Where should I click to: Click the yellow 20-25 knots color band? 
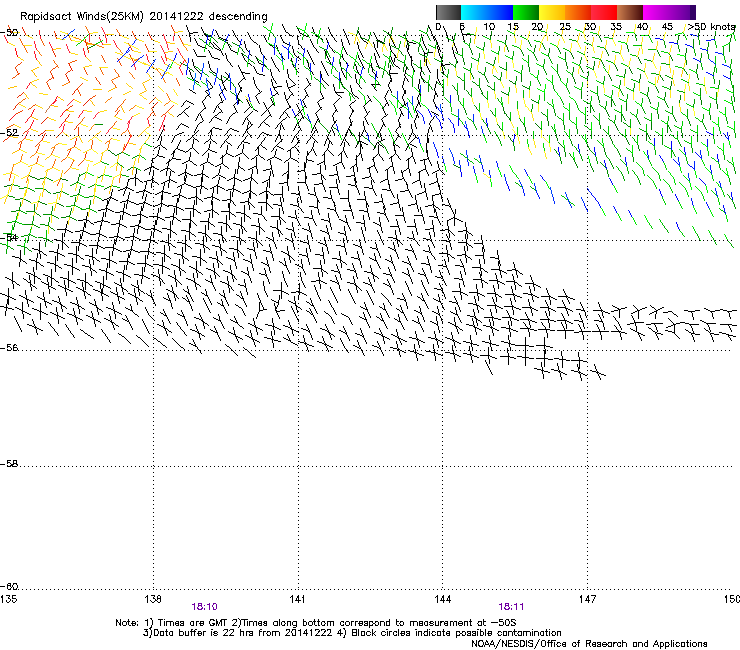click(x=552, y=12)
